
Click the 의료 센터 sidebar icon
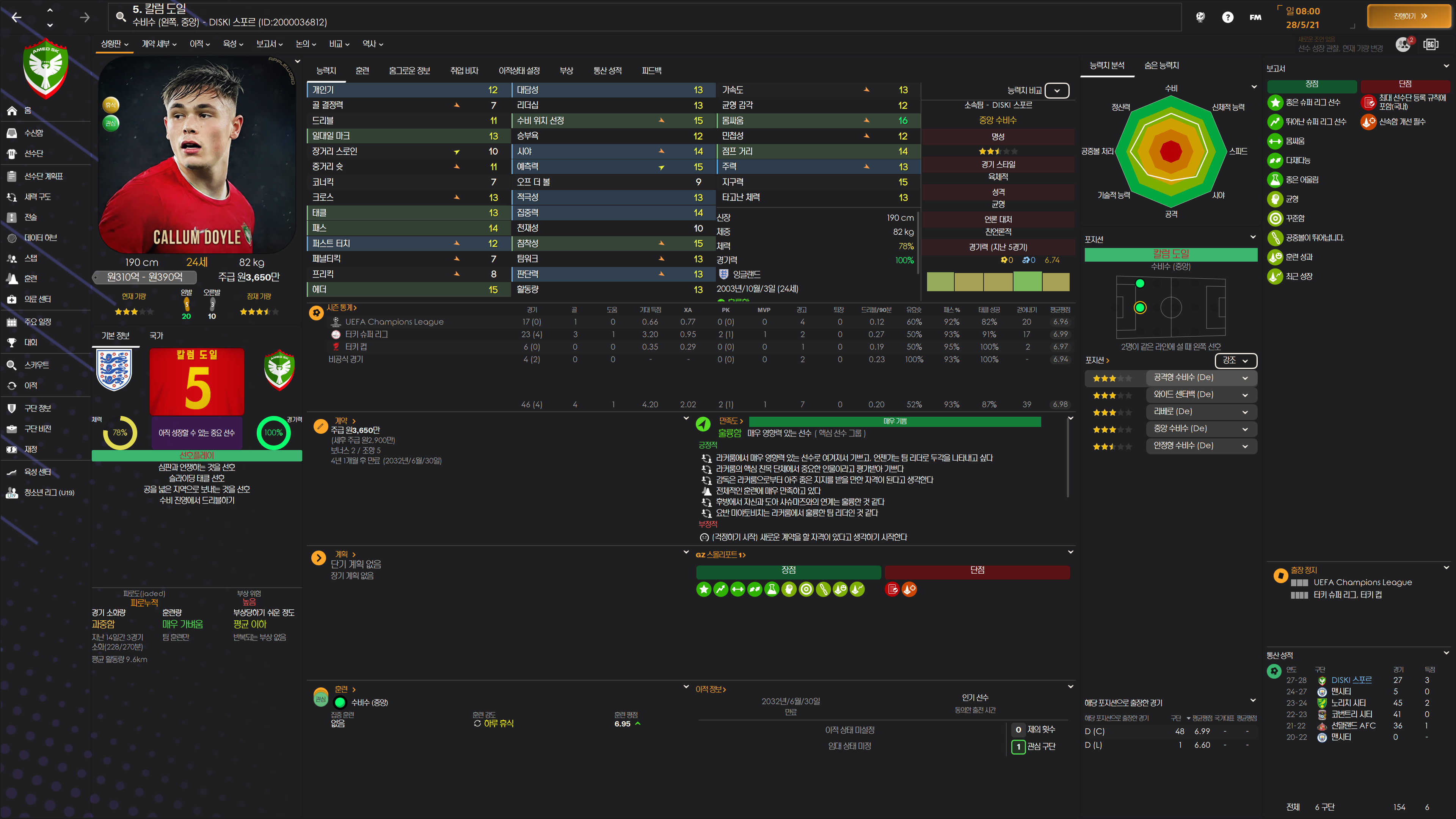[x=12, y=299]
